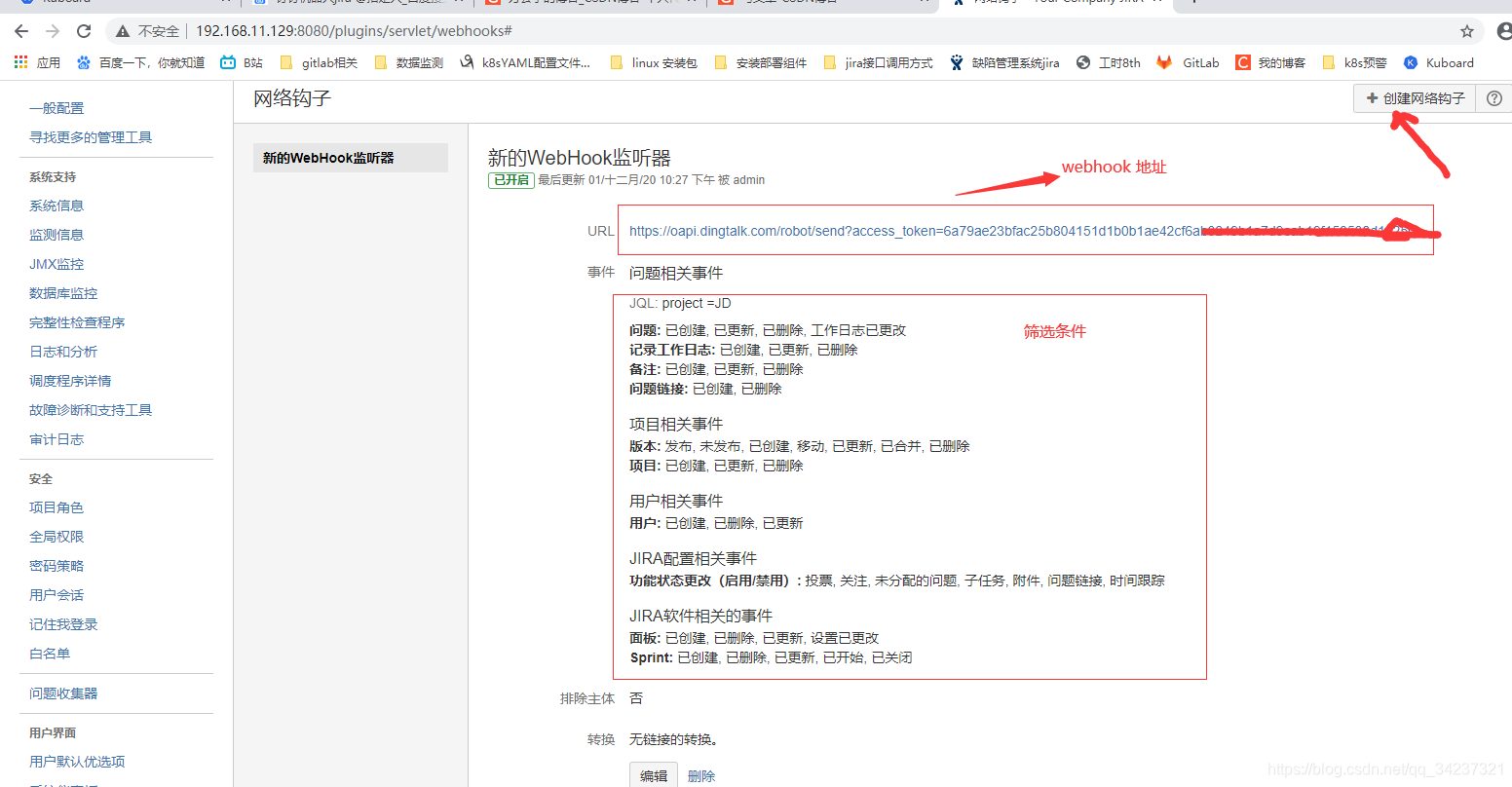Open 一般配置 in sidebar

click(57, 108)
